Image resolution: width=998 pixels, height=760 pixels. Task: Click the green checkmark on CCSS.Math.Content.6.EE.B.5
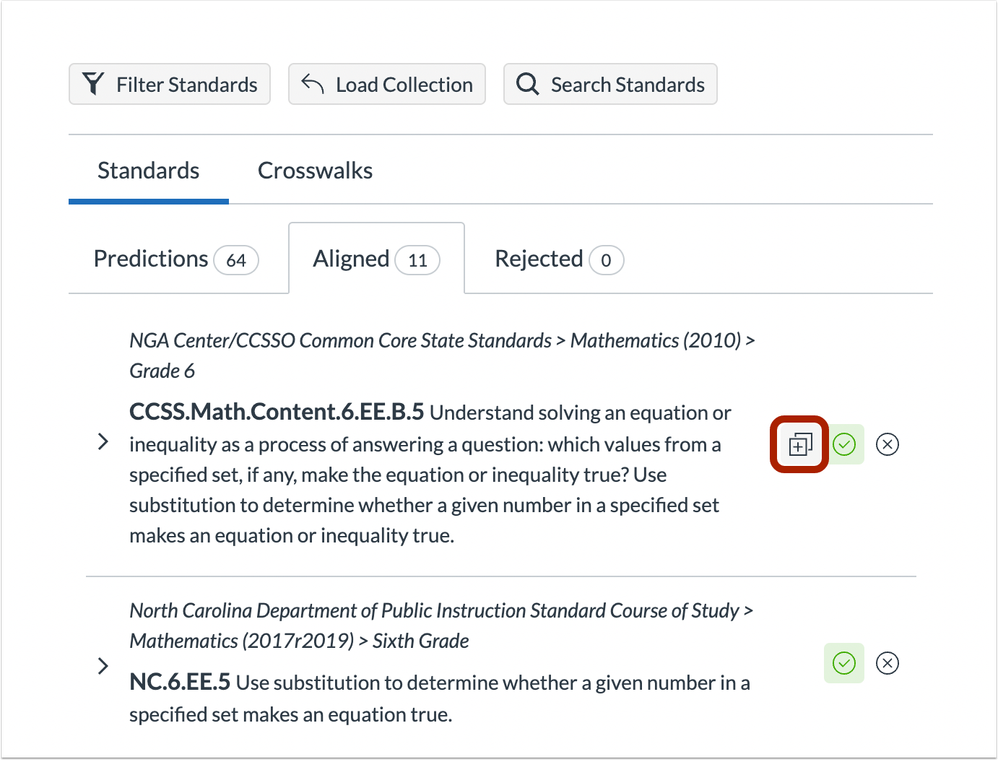pyautogui.click(x=844, y=444)
